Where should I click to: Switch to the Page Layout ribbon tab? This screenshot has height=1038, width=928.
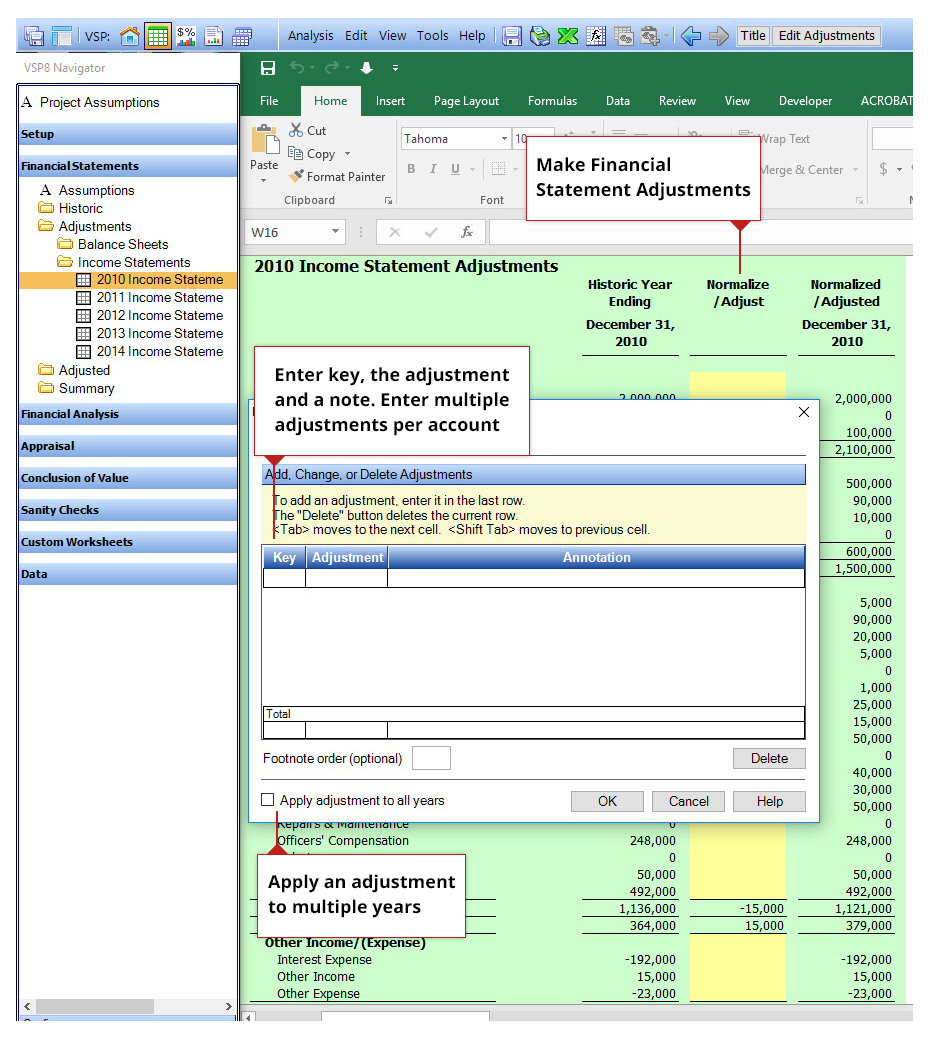tap(466, 101)
